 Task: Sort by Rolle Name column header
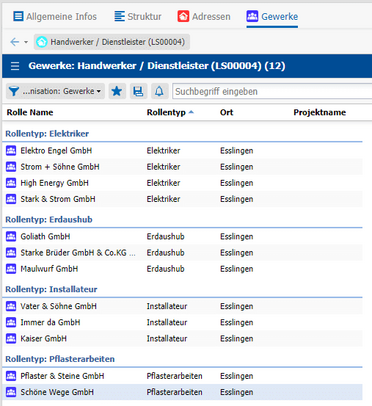tap(30, 112)
